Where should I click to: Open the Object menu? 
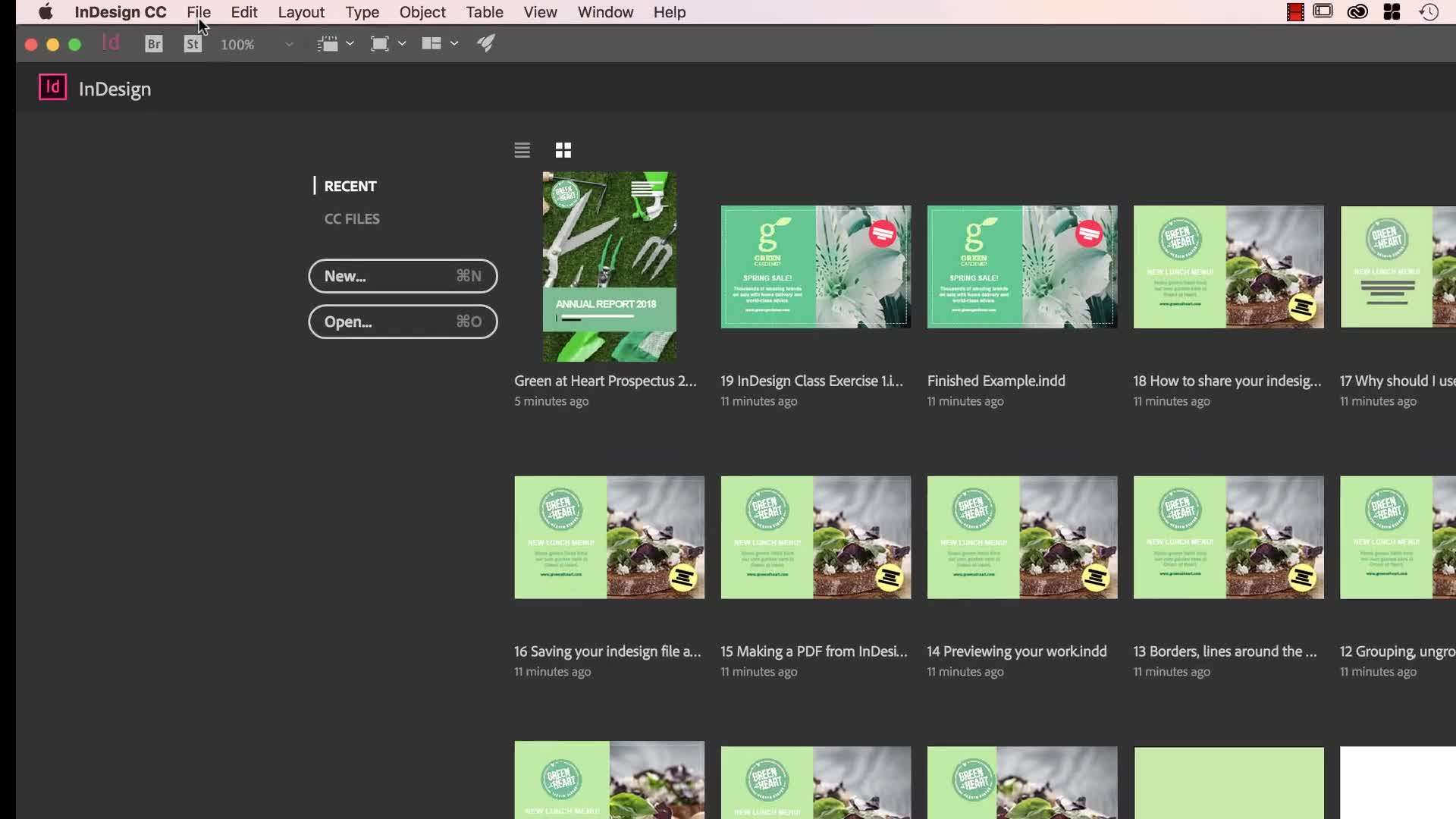click(422, 12)
